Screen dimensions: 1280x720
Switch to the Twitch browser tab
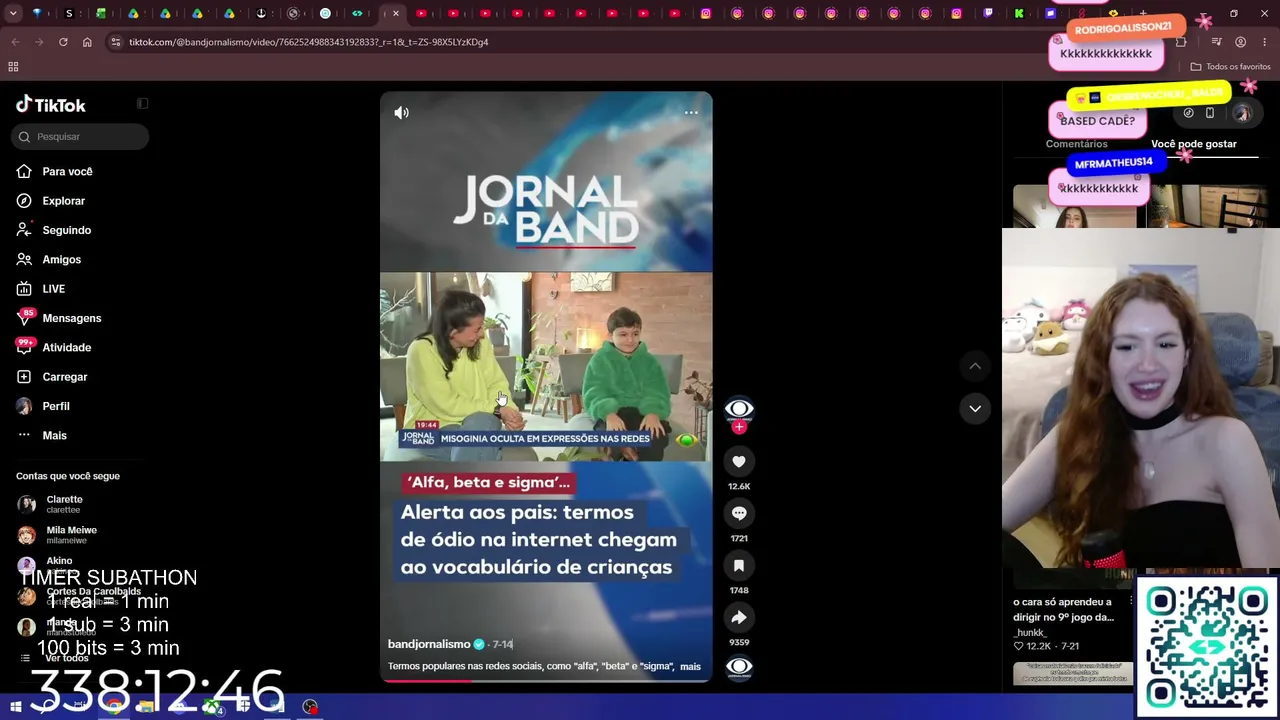point(988,14)
